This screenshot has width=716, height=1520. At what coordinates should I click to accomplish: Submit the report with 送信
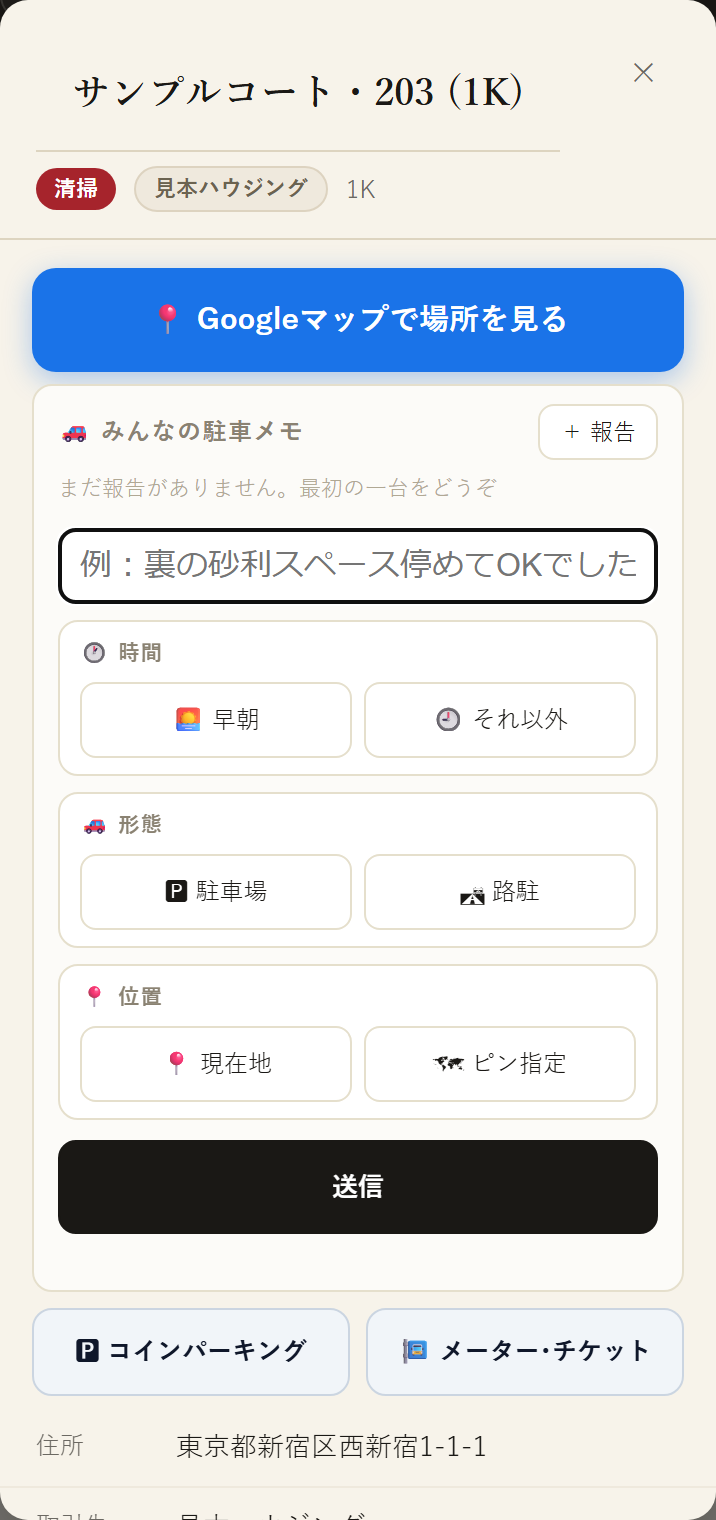pyautogui.click(x=358, y=1187)
